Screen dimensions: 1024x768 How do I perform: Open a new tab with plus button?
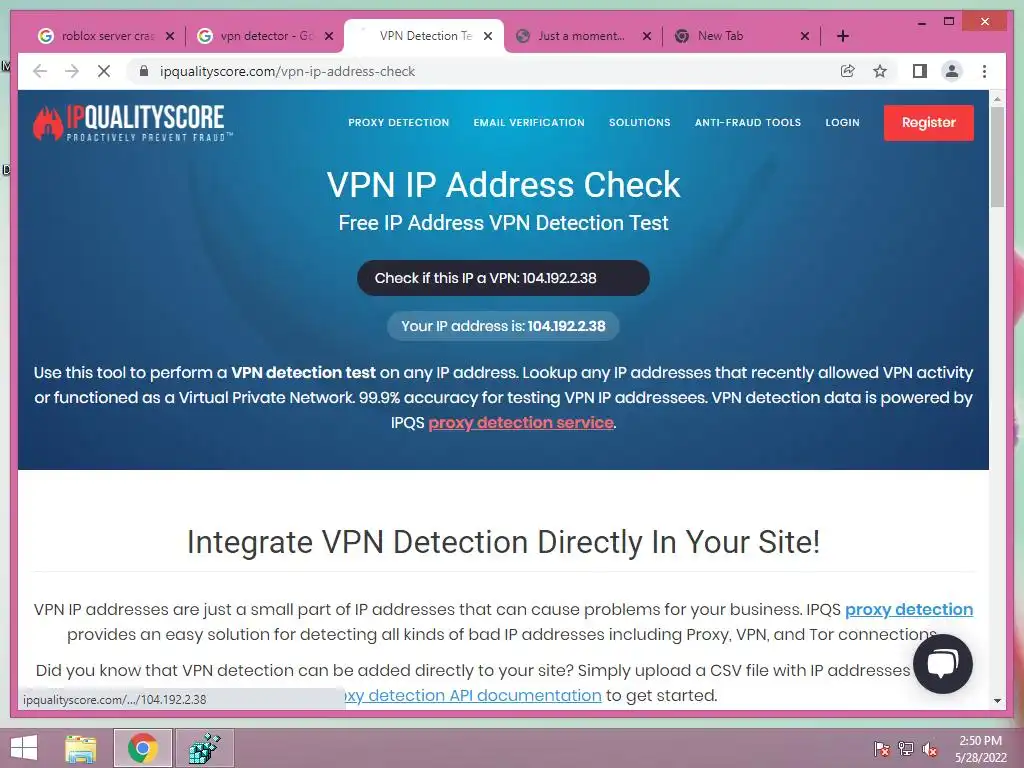pyautogui.click(x=843, y=36)
